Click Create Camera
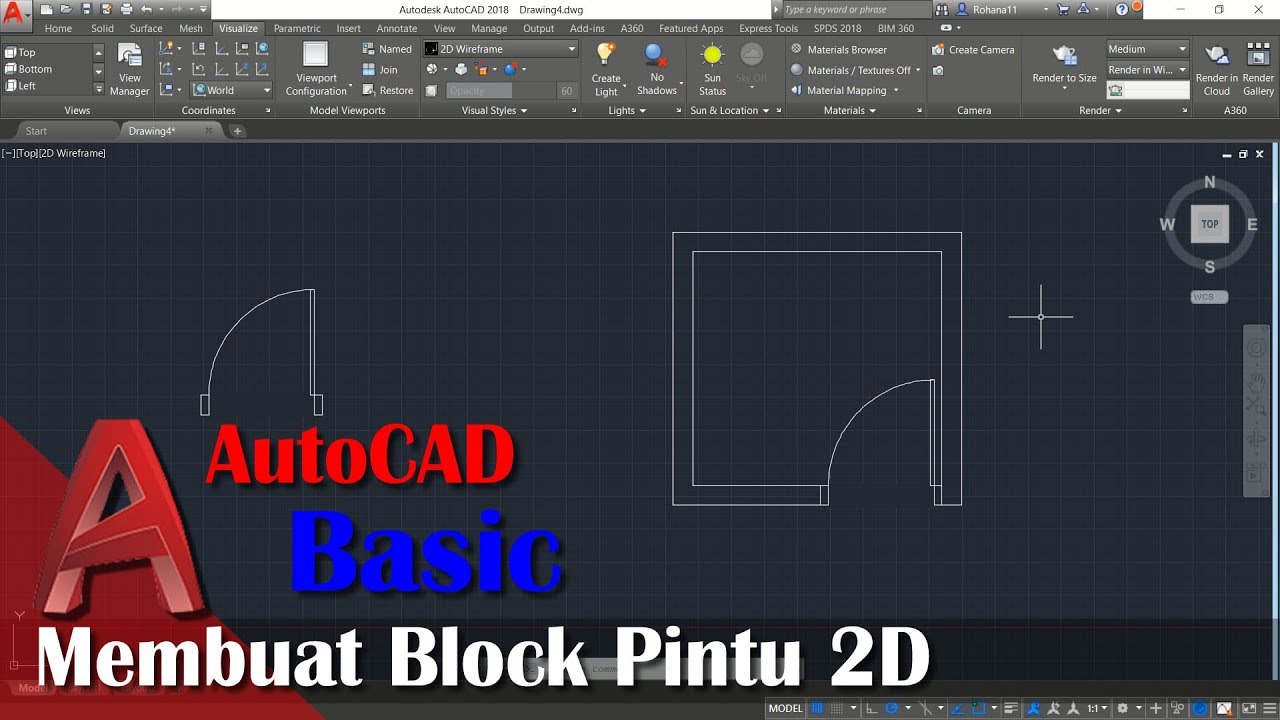This screenshot has height=720, width=1280. point(973,49)
